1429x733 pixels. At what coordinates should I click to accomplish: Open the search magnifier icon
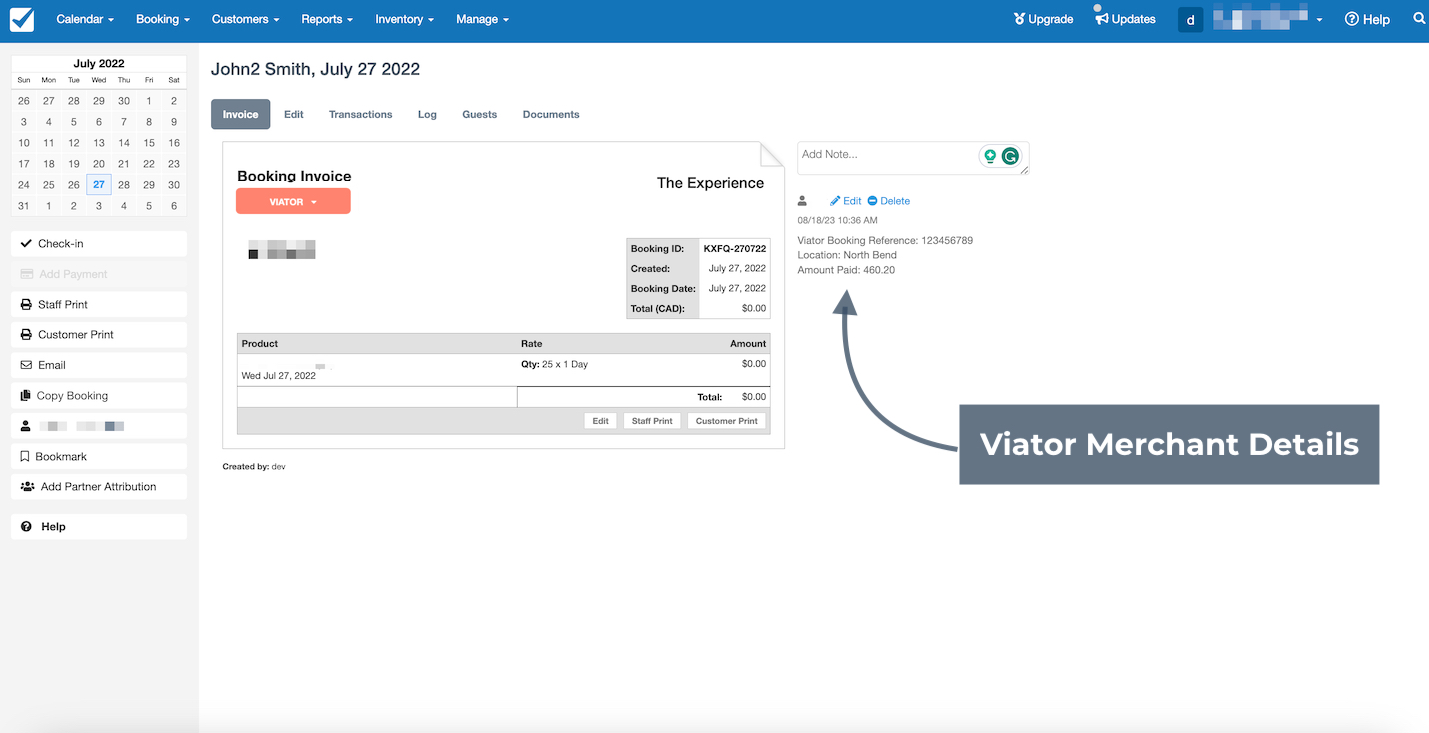[x=1419, y=19]
